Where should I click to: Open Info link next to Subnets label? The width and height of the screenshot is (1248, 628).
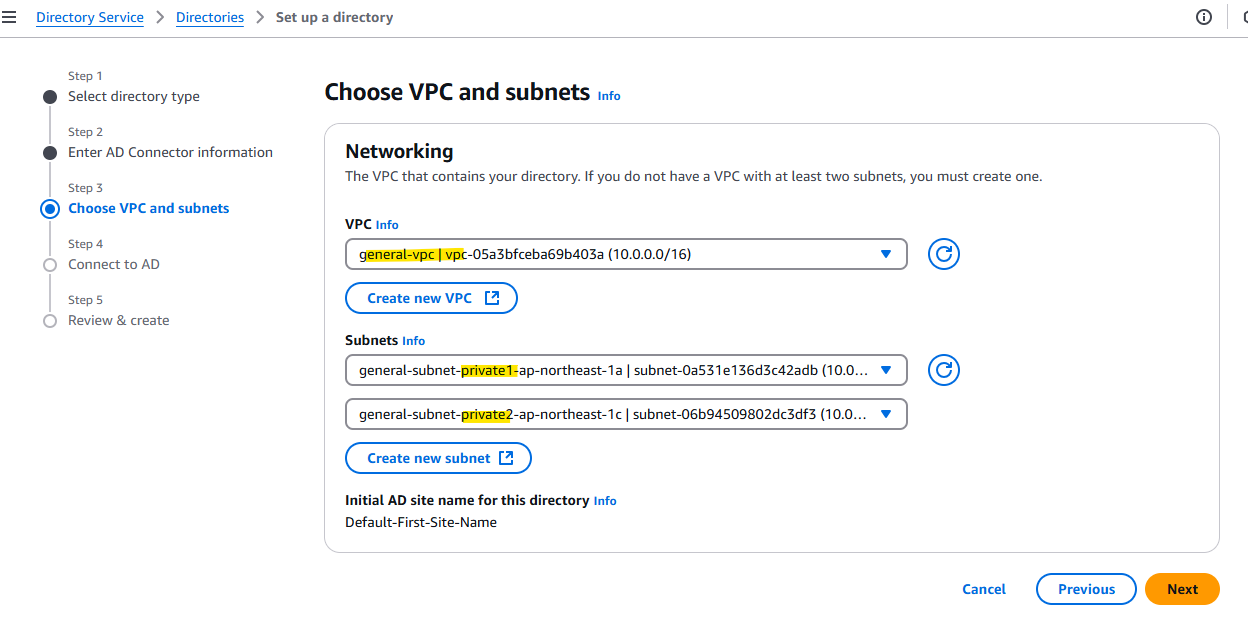(413, 341)
